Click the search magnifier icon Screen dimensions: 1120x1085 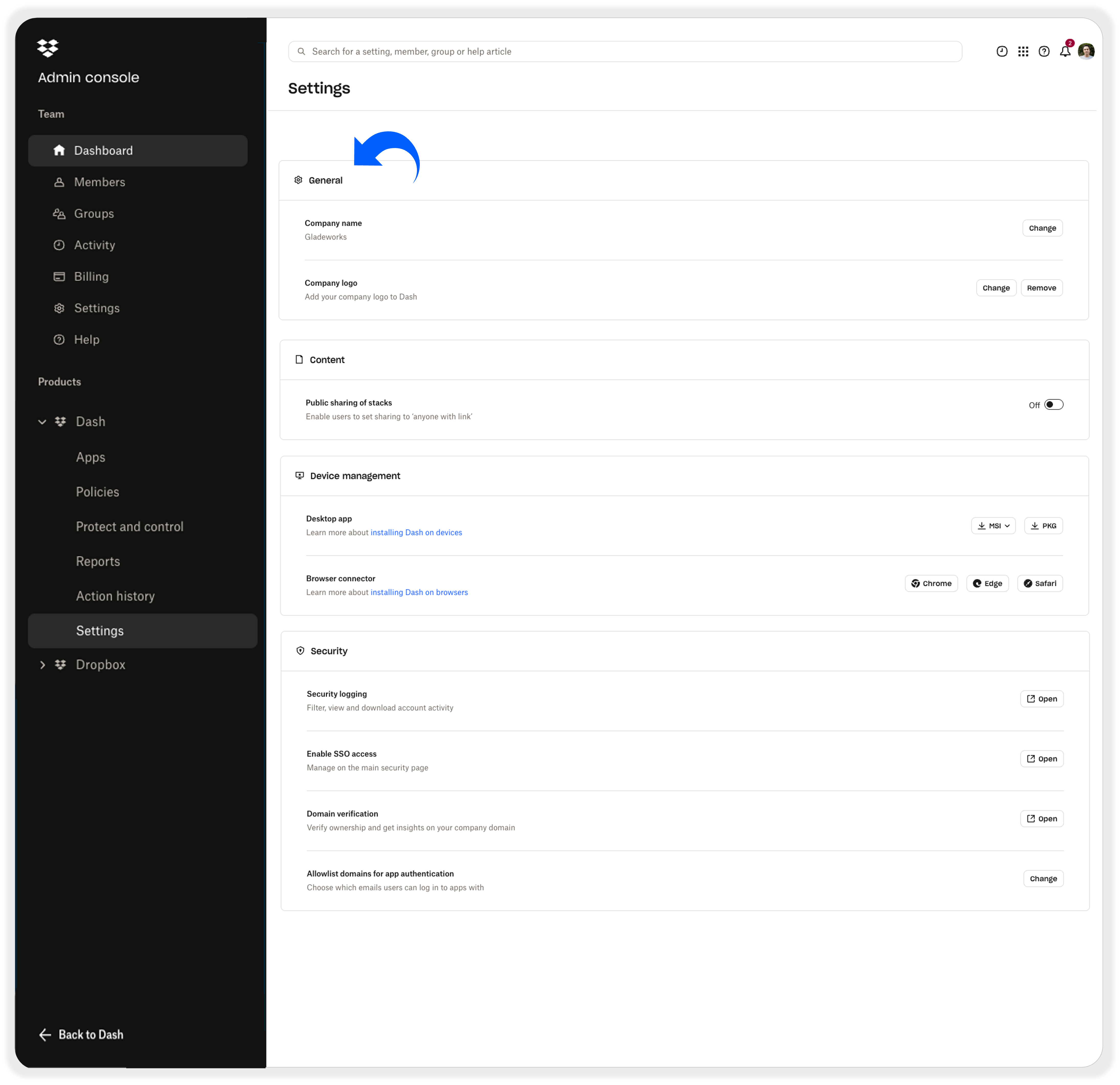(x=302, y=51)
